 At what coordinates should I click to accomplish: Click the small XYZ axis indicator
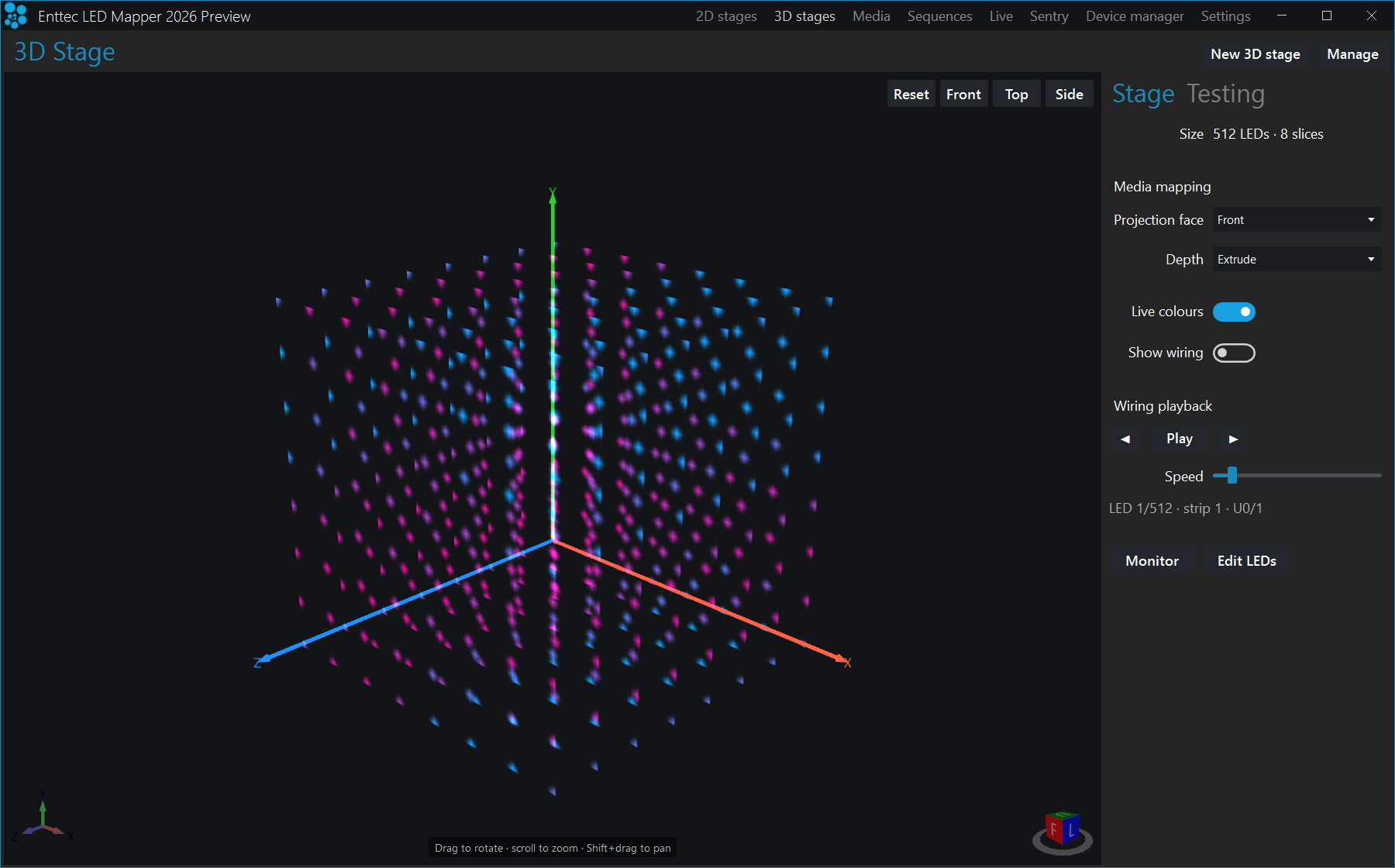pyautogui.click(x=43, y=818)
